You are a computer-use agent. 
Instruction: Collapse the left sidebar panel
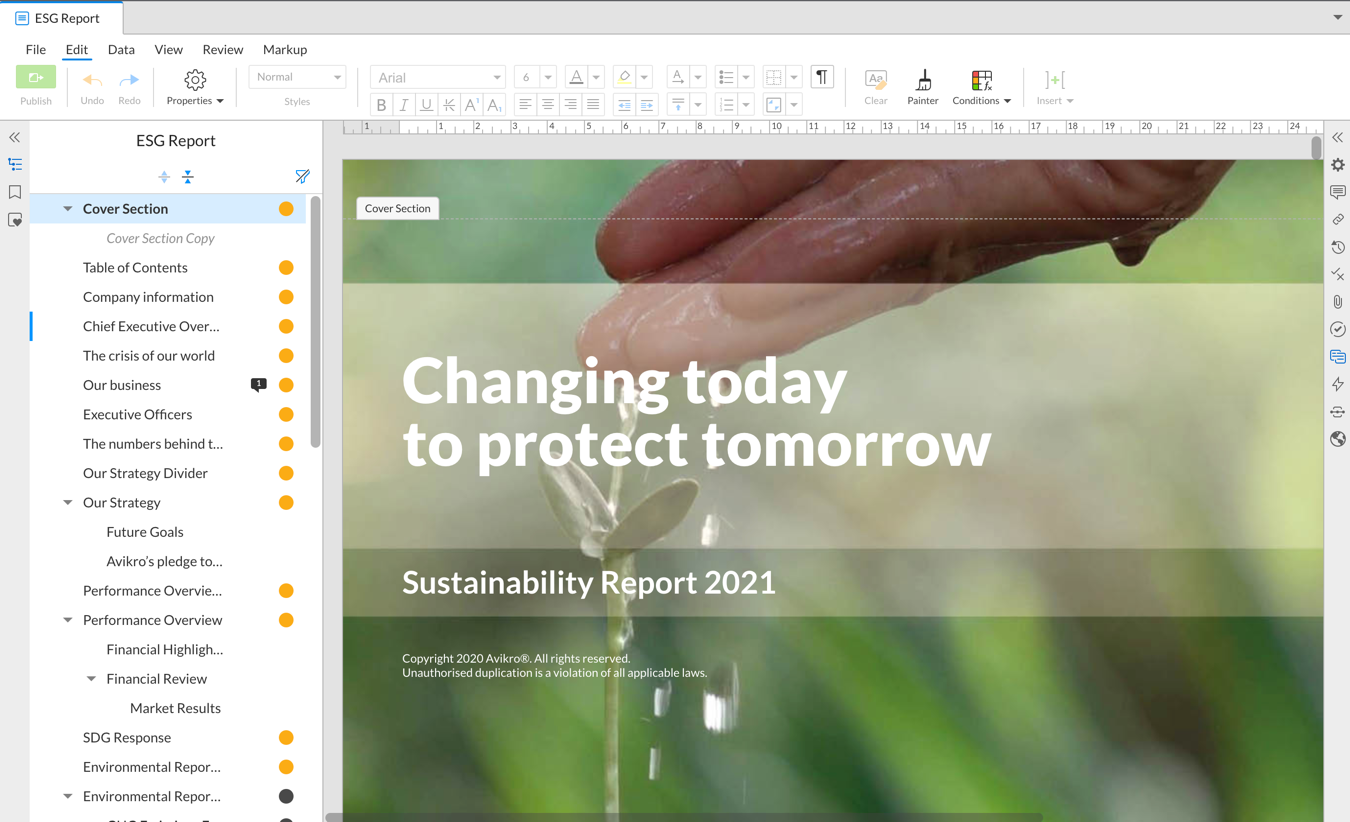15,137
